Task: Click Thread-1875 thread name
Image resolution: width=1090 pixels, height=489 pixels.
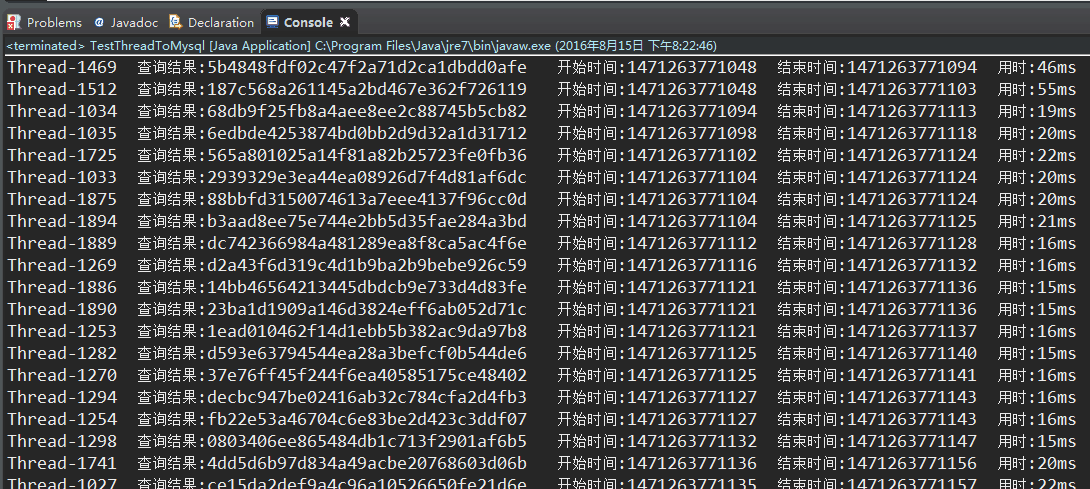Action: (x=62, y=199)
